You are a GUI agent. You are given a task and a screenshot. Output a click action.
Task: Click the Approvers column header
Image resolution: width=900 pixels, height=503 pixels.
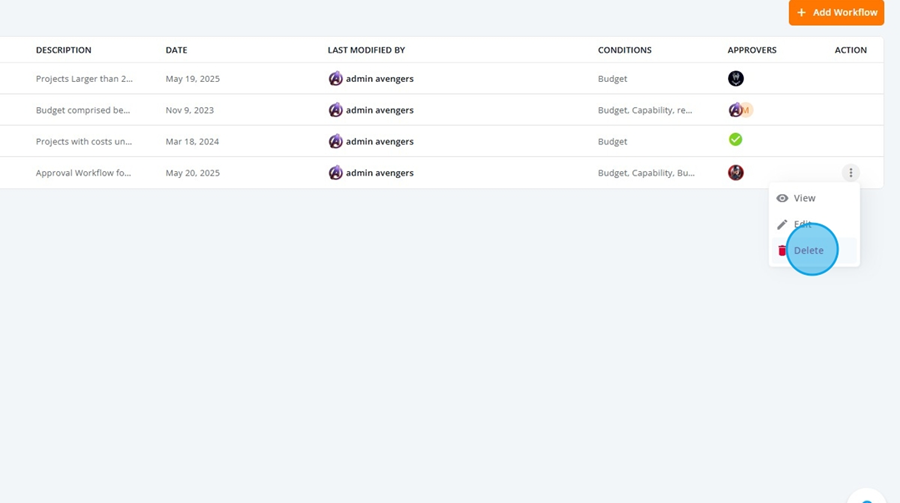pyautogui.click(x=752, y=50)
